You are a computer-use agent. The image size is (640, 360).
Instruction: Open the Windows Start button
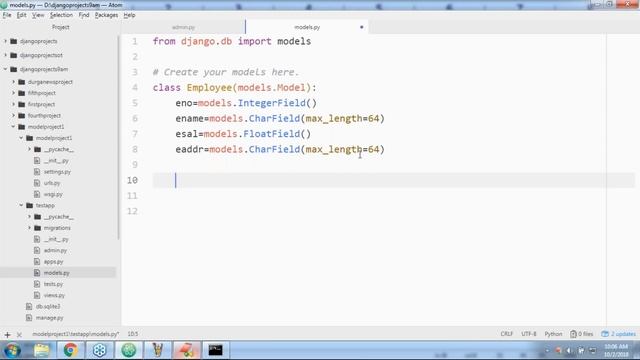[x=12, y=350]
